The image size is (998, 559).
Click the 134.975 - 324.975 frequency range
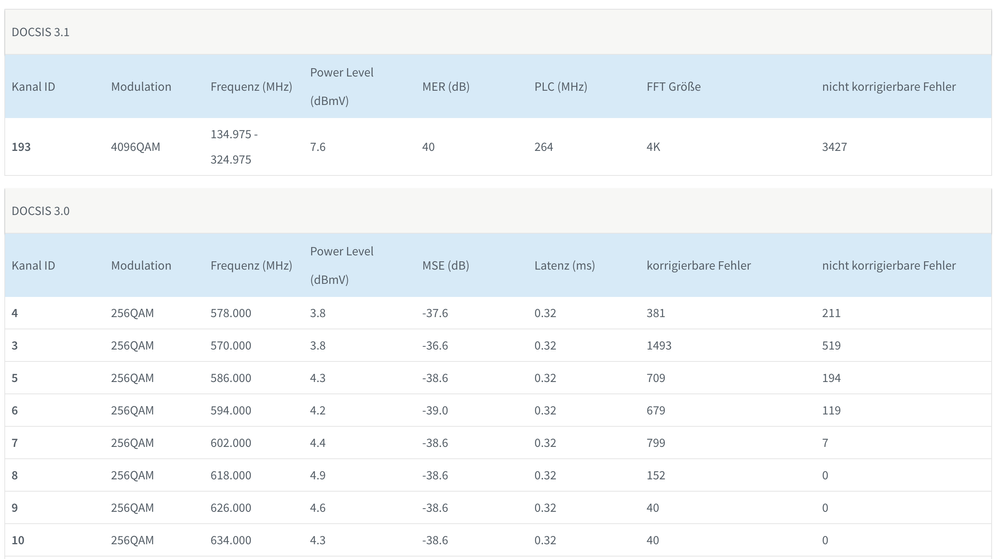click(236, 147)
